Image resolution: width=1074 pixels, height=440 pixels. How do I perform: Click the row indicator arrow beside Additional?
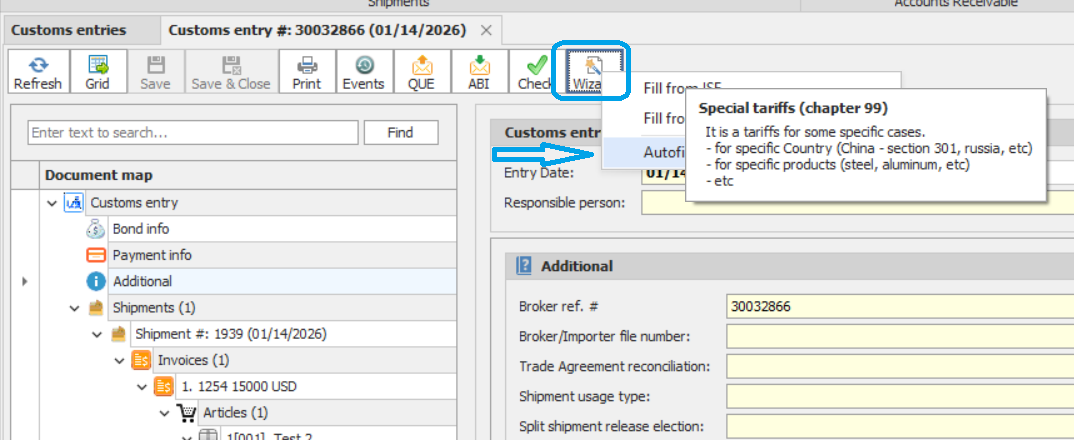(x=25, y=281)
